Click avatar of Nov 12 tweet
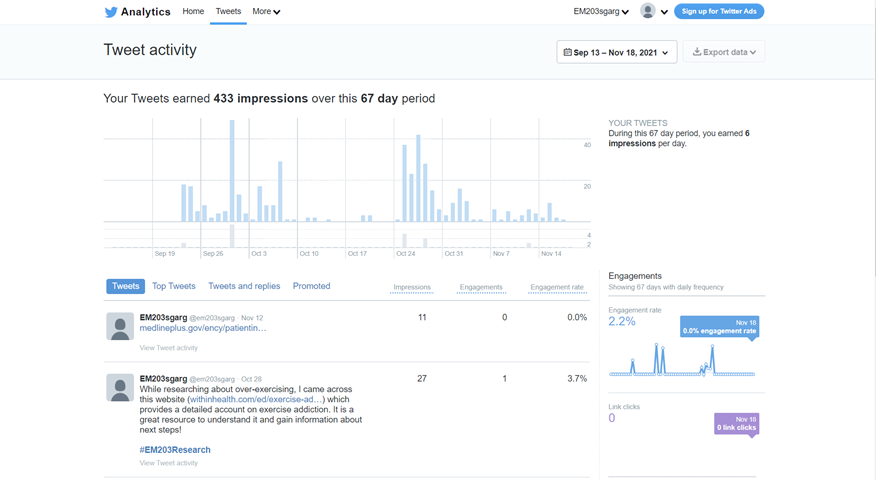Viewport: 876px width, 480px height. [x=120, y=326]
